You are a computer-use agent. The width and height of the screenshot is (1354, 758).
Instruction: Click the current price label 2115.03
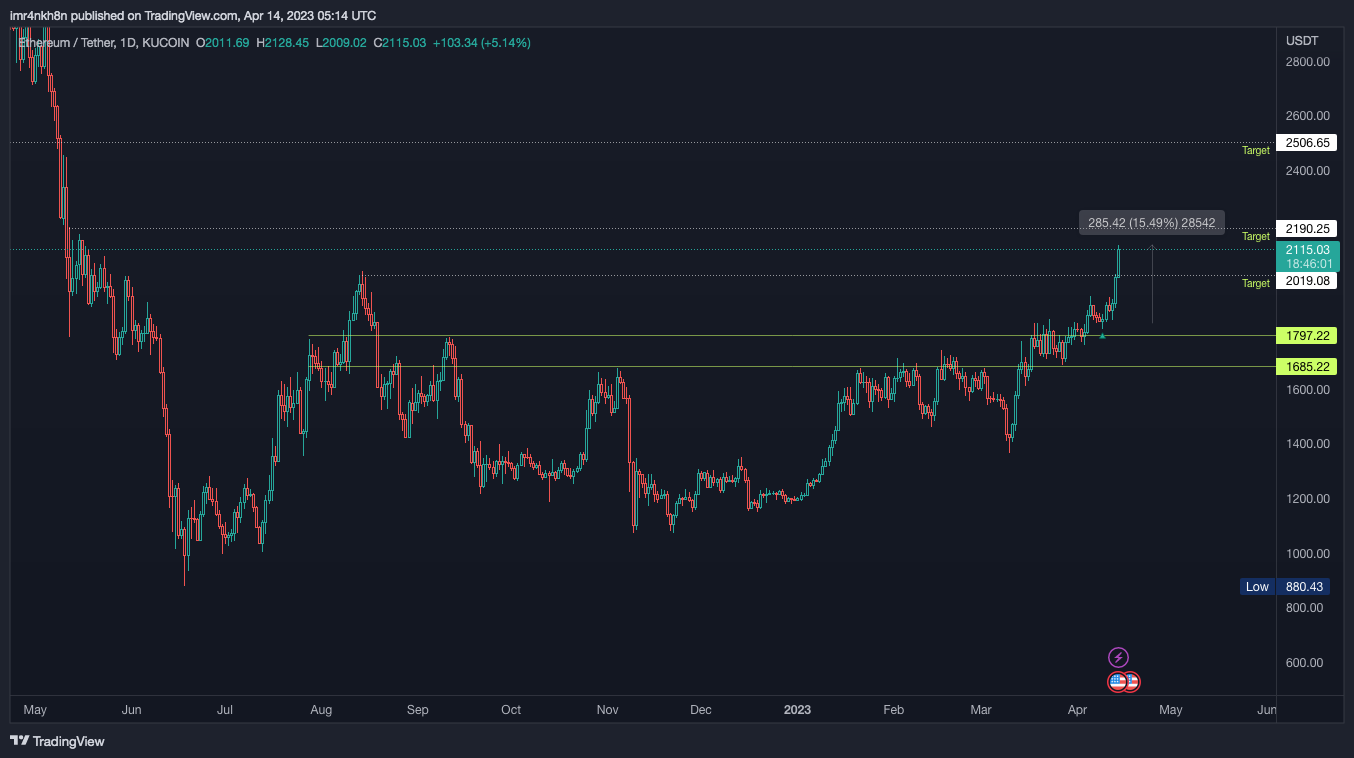click(x=1307, y=250)
